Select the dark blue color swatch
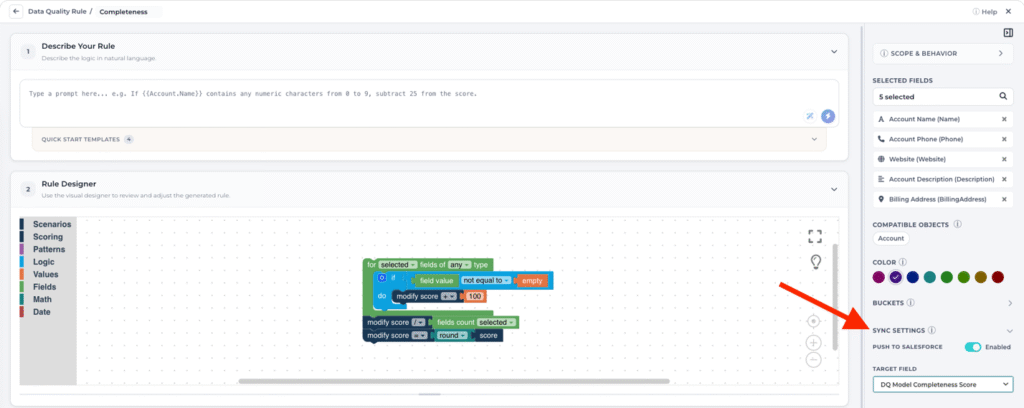This screenshot has height=408, width=1024. point(912,277)
